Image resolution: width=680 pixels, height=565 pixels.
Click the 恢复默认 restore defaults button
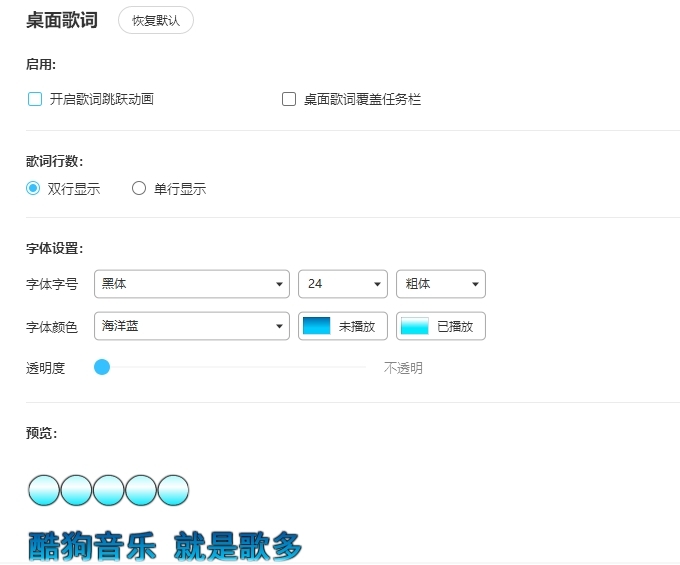(x=155, y=20)
